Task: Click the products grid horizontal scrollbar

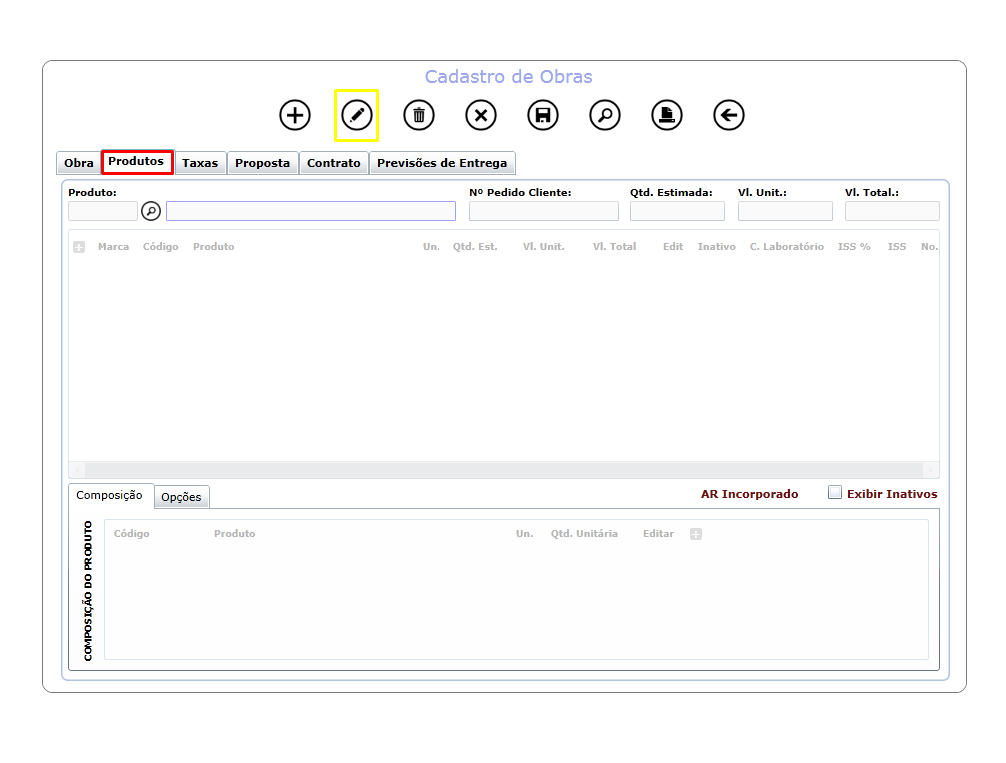Action: (x=504, y=470)
